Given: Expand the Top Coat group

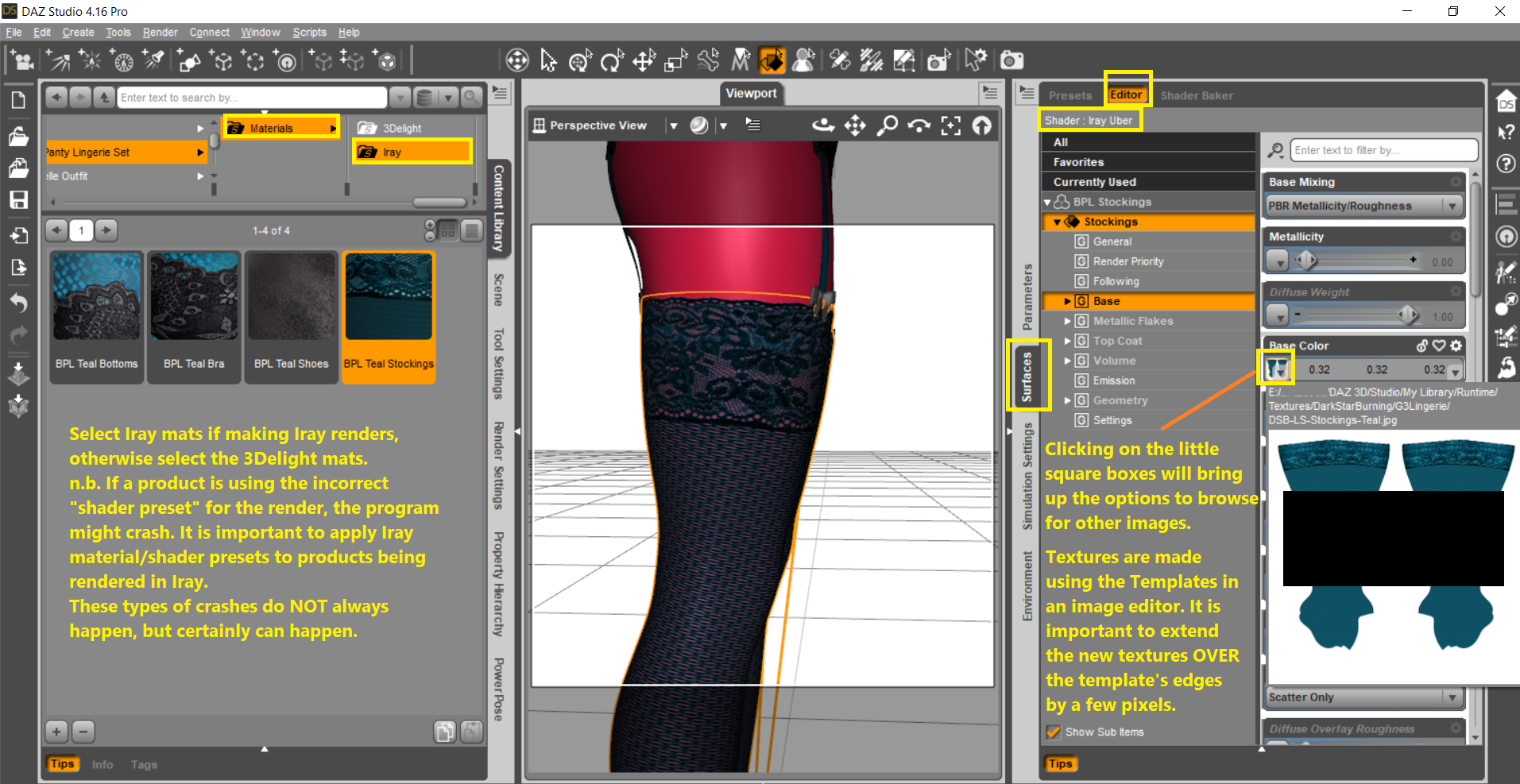Looking at the screenshot, I should [1067, 342].
